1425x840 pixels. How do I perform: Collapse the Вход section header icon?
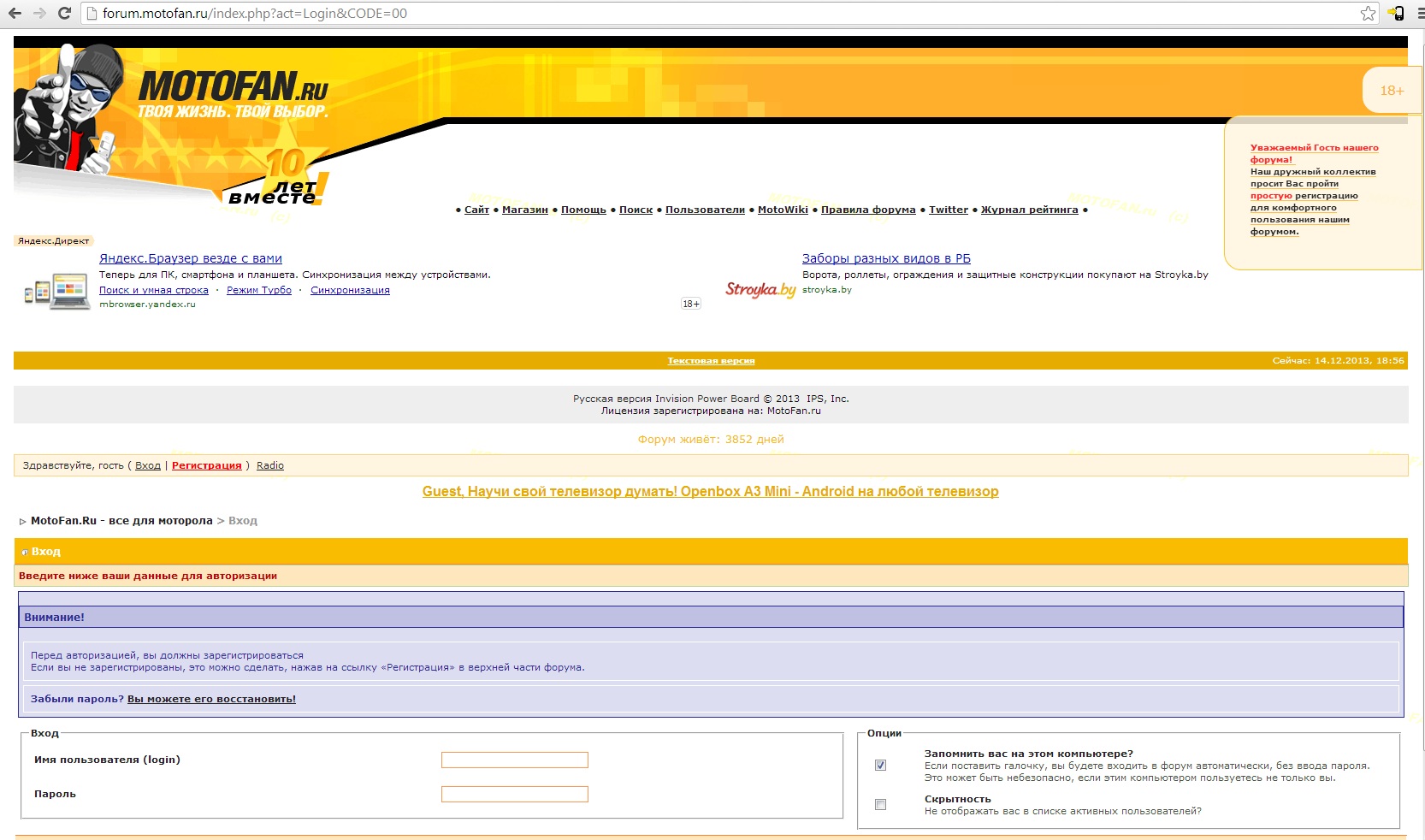coord(25,552)
